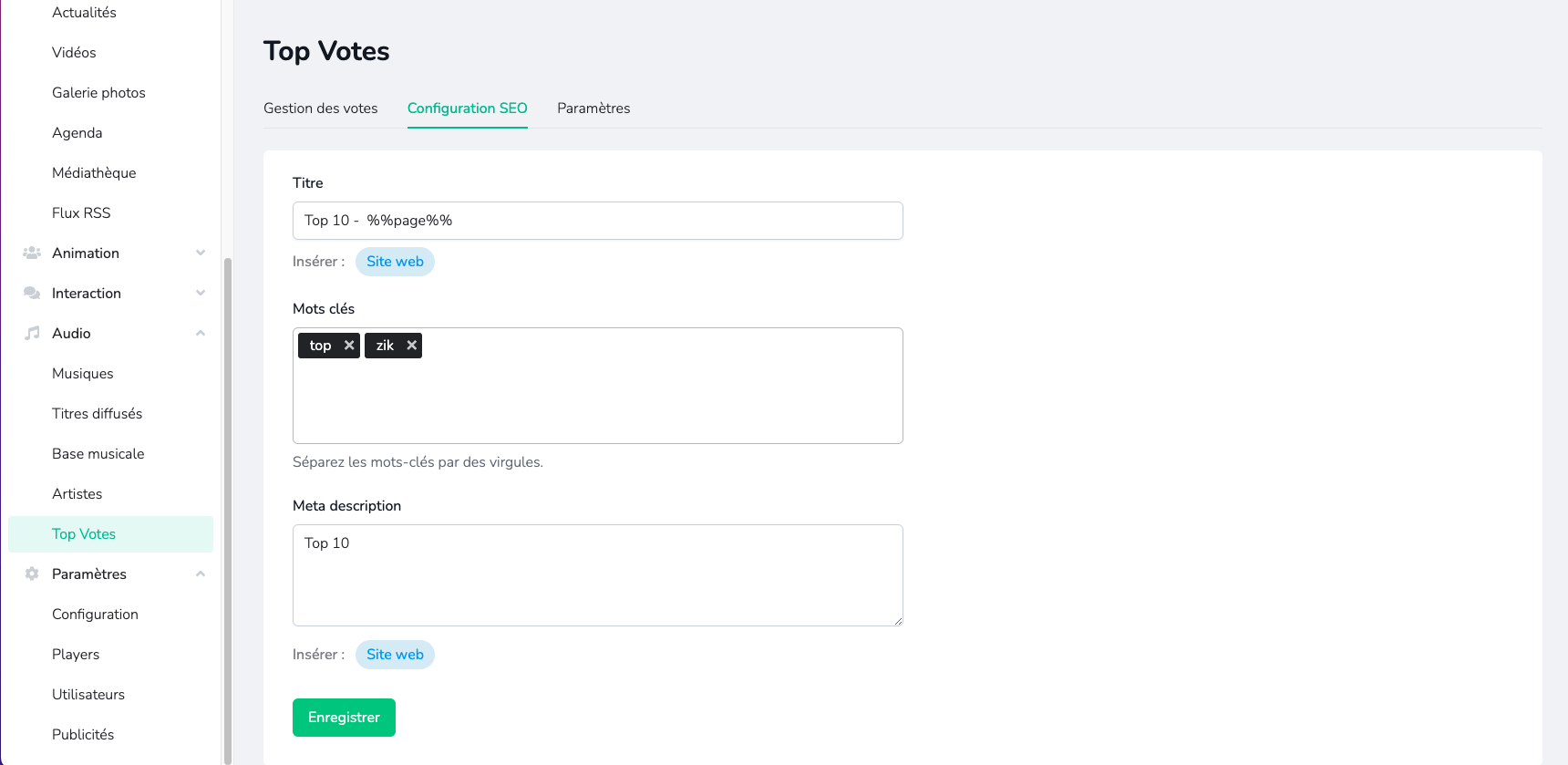Open the Paramètres tab in Top Votes
The image size is (1568, 765).
pyautogui.click(x=593, y=109)
